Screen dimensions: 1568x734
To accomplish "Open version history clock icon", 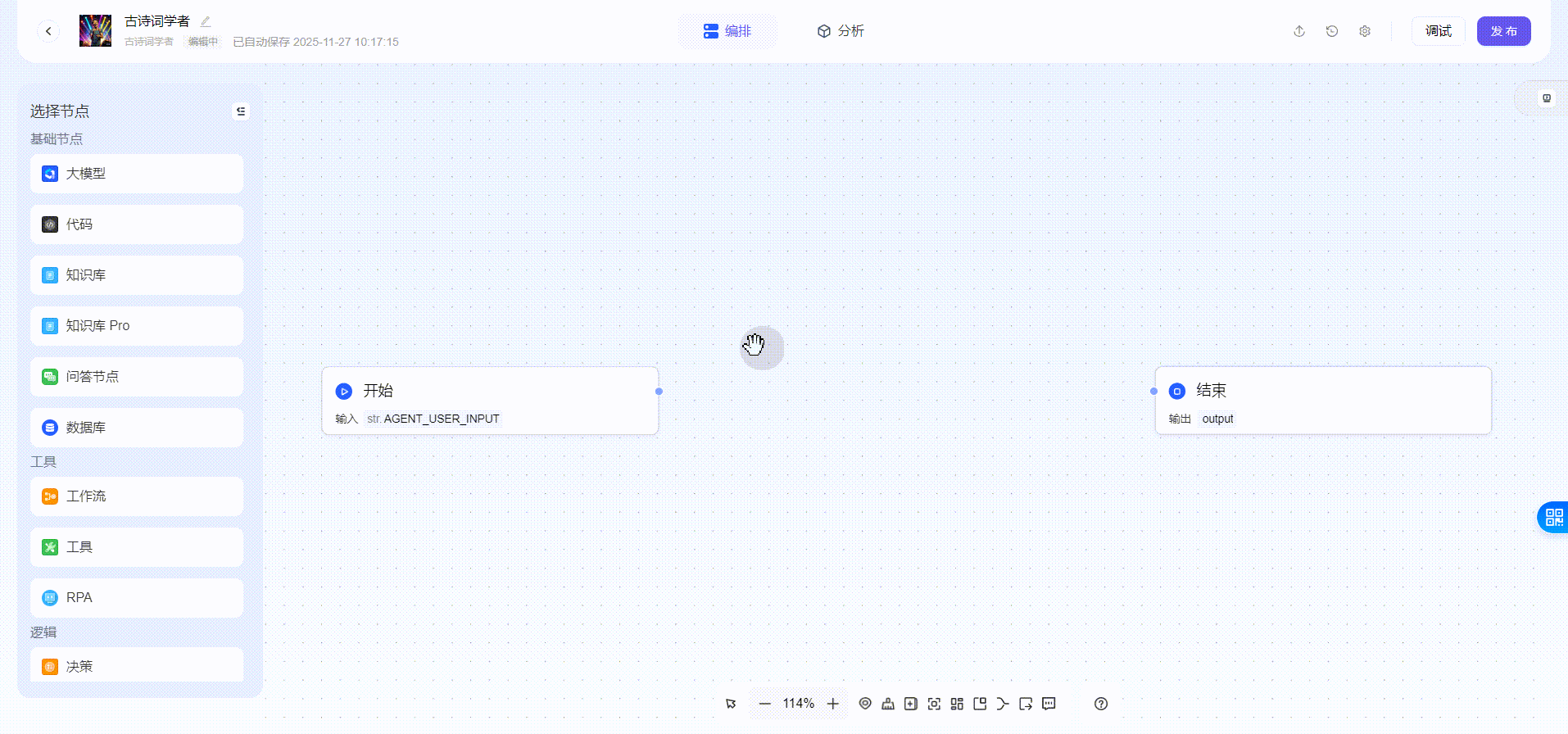I will click(1332, 31).
